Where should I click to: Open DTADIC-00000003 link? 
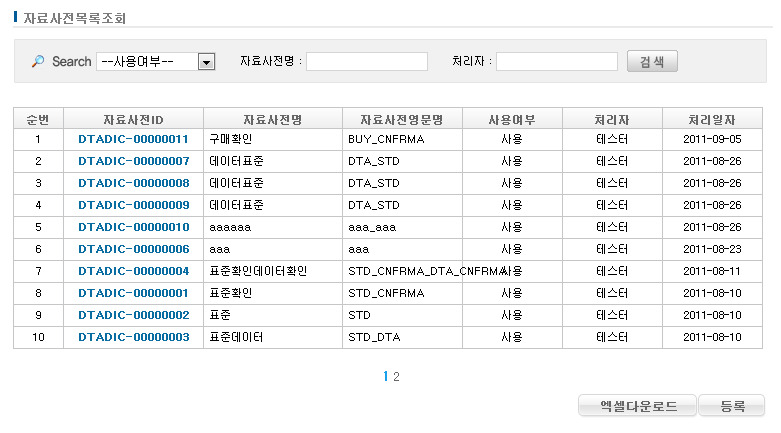coord(133,338)
